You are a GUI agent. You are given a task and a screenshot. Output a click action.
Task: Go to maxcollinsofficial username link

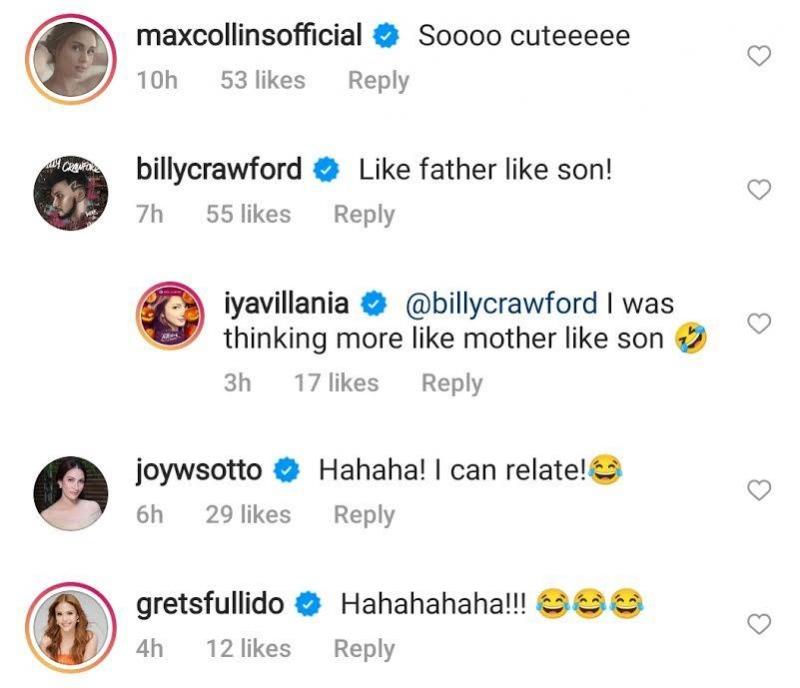pyautogui.click(x=249, y=37)
